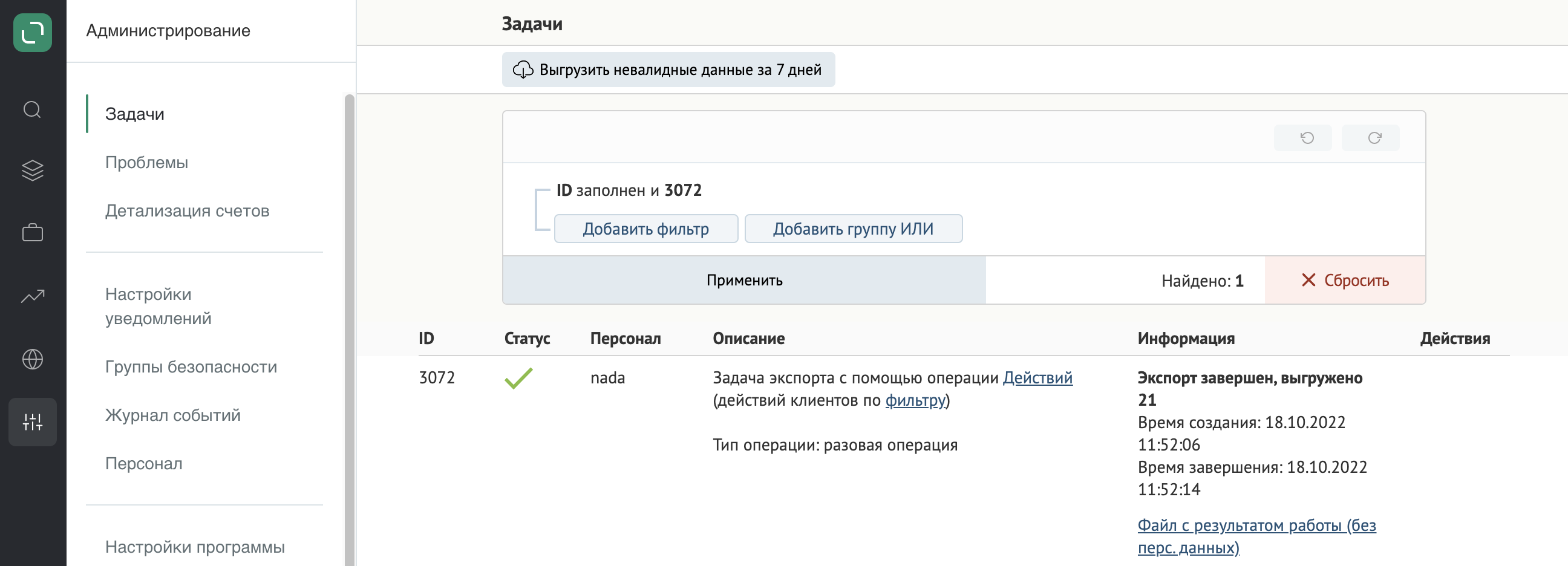Click the Сбросить button
Viewport: 1568px width, 566px height.
[x=1345, y=280]
